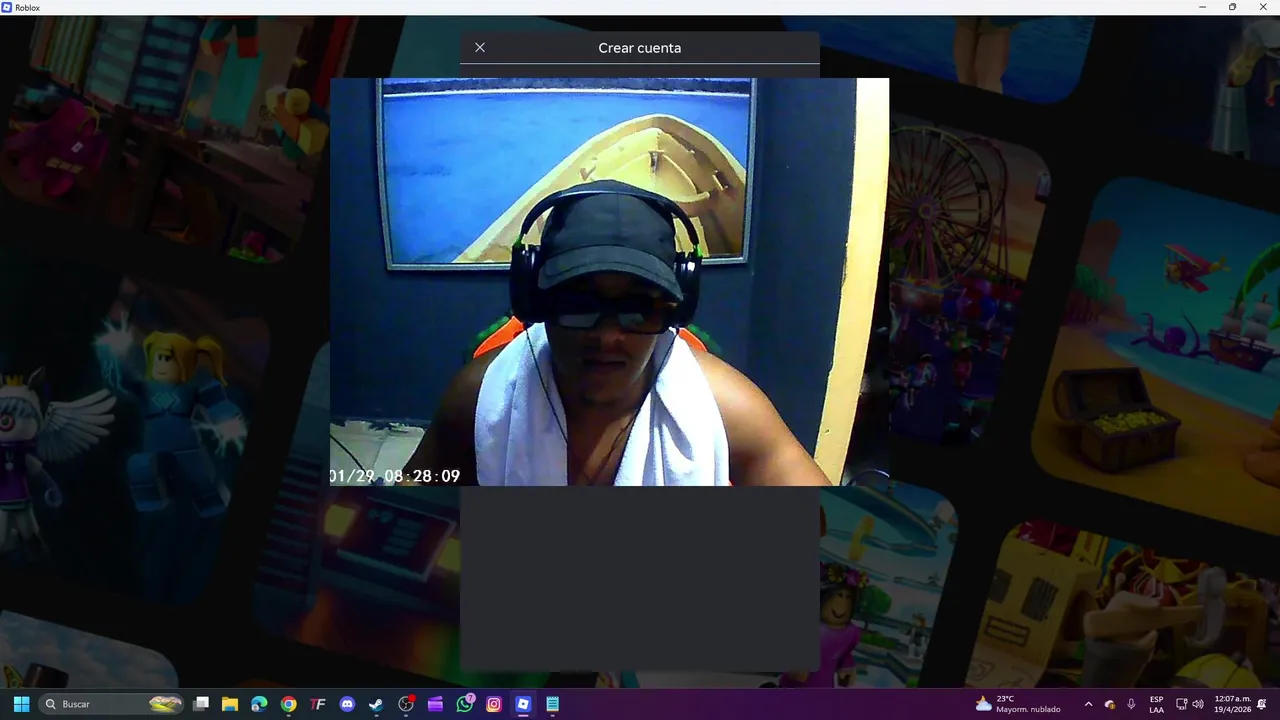Close the Crear cuenta dialog with X
This screenshot has width=1280, height=720.
coord(480,47)
